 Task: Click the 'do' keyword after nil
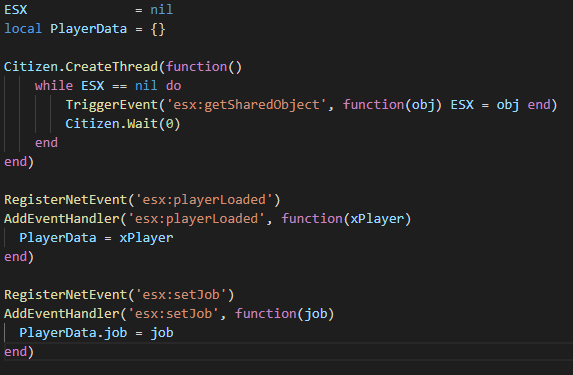click(174, 86)
